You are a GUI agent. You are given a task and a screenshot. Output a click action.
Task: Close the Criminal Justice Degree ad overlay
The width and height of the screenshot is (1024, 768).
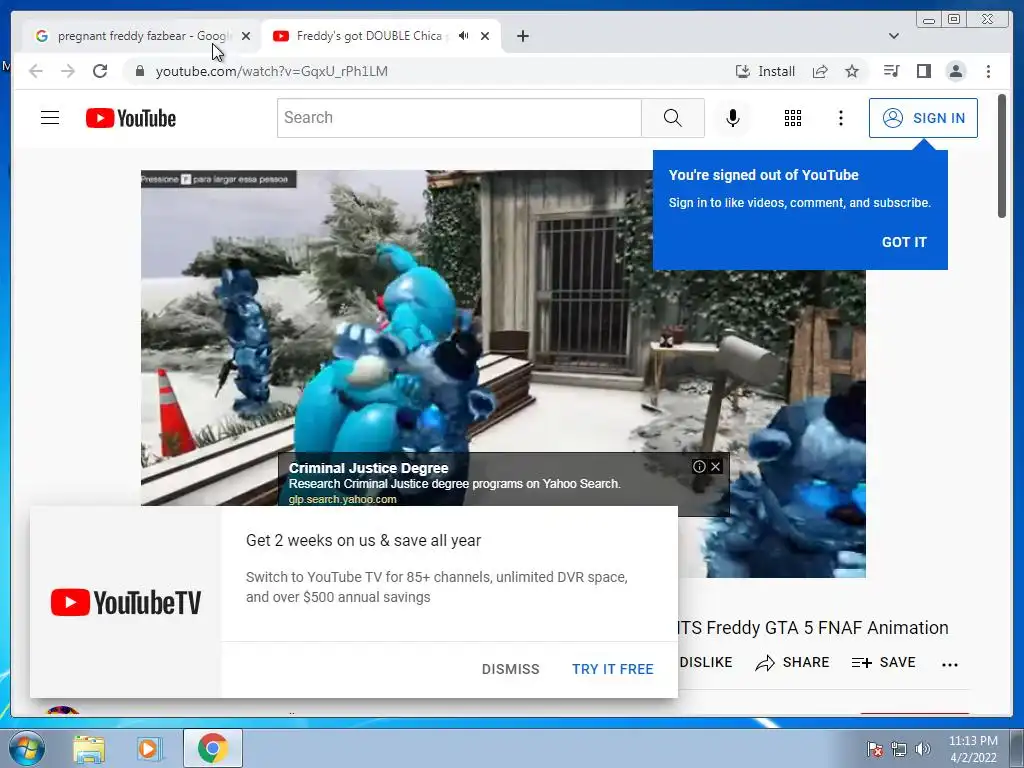point(716,466)
